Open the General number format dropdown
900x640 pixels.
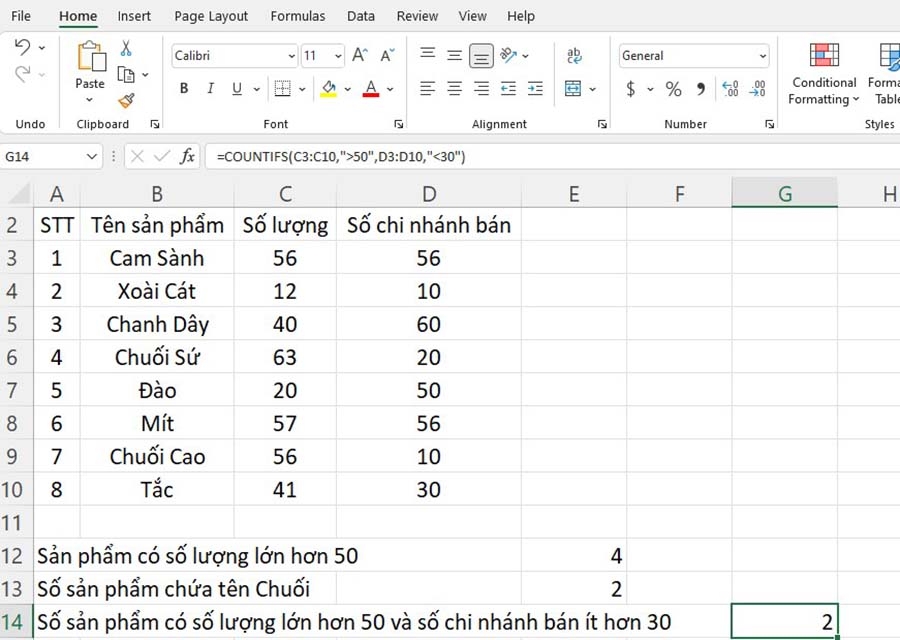tap(763, 56)
